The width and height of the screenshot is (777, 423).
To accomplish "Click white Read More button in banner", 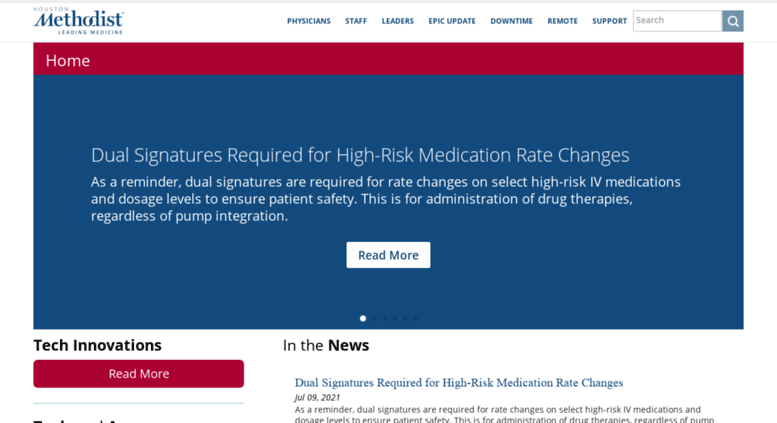I will point(388,255).
